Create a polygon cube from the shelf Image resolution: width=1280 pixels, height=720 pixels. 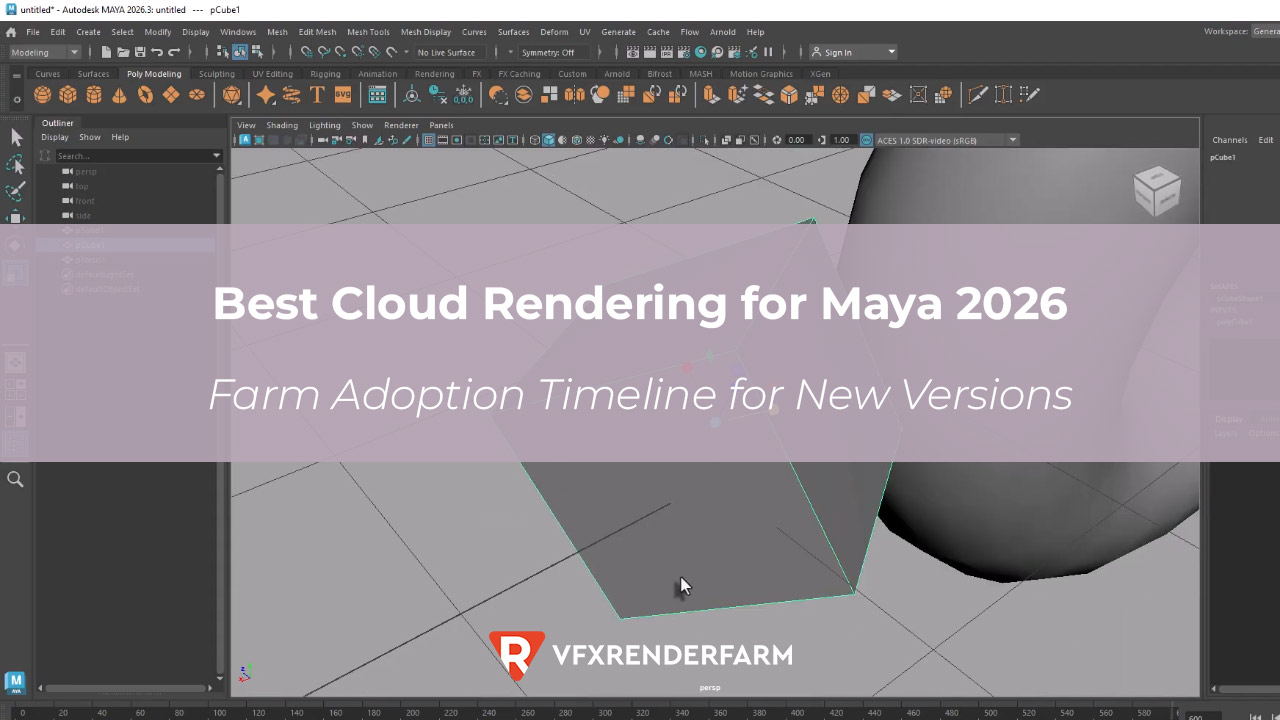(x=68, y=95)
